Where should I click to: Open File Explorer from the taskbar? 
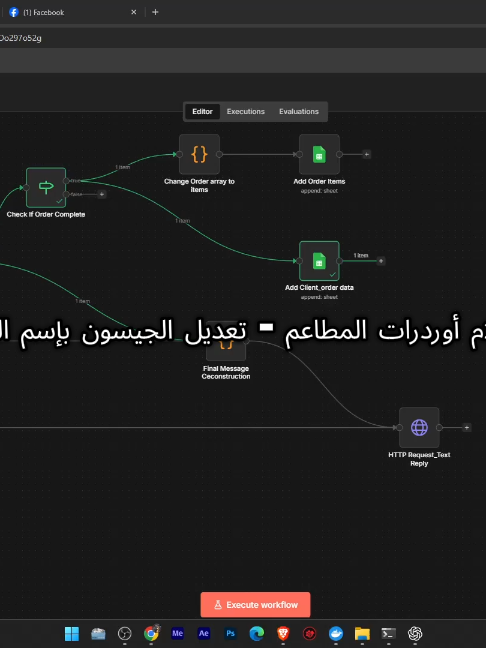[362, 634]
